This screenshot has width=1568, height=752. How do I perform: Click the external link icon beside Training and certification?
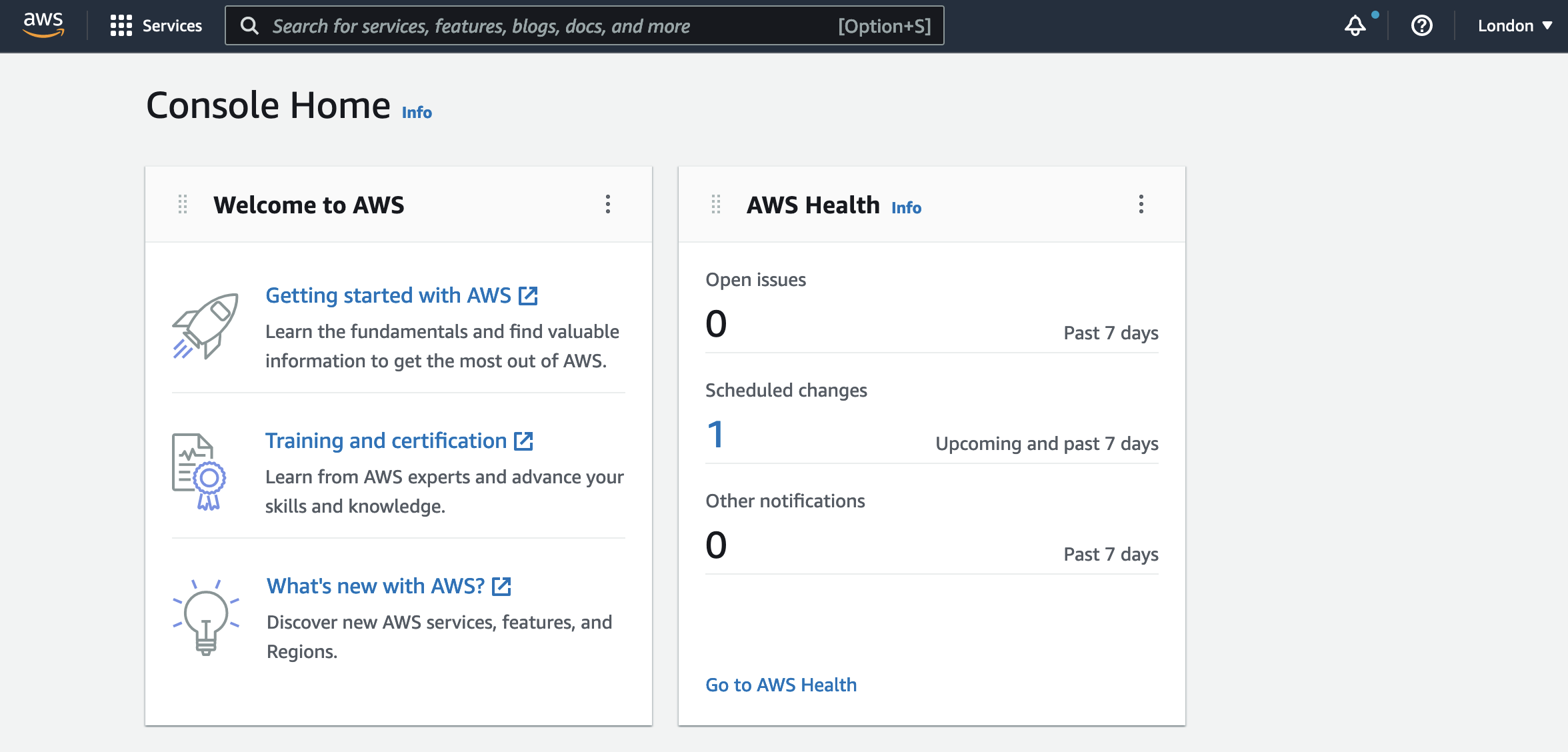[x=524, y=441]
